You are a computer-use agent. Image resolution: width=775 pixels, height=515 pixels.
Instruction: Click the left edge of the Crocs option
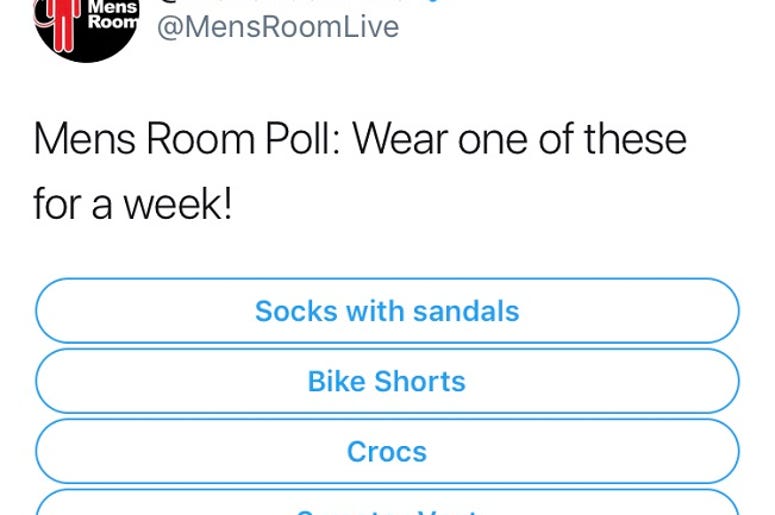point(54,451)
